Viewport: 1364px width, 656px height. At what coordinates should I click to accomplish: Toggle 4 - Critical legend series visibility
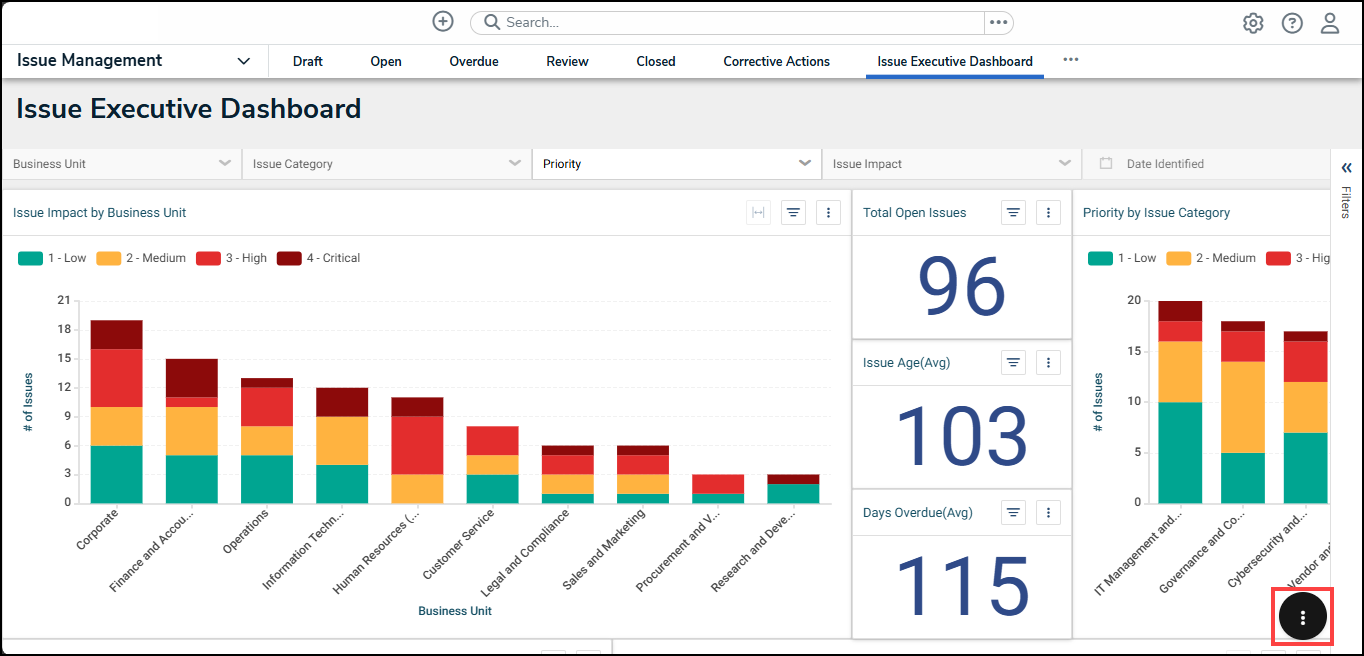[319, 258]
